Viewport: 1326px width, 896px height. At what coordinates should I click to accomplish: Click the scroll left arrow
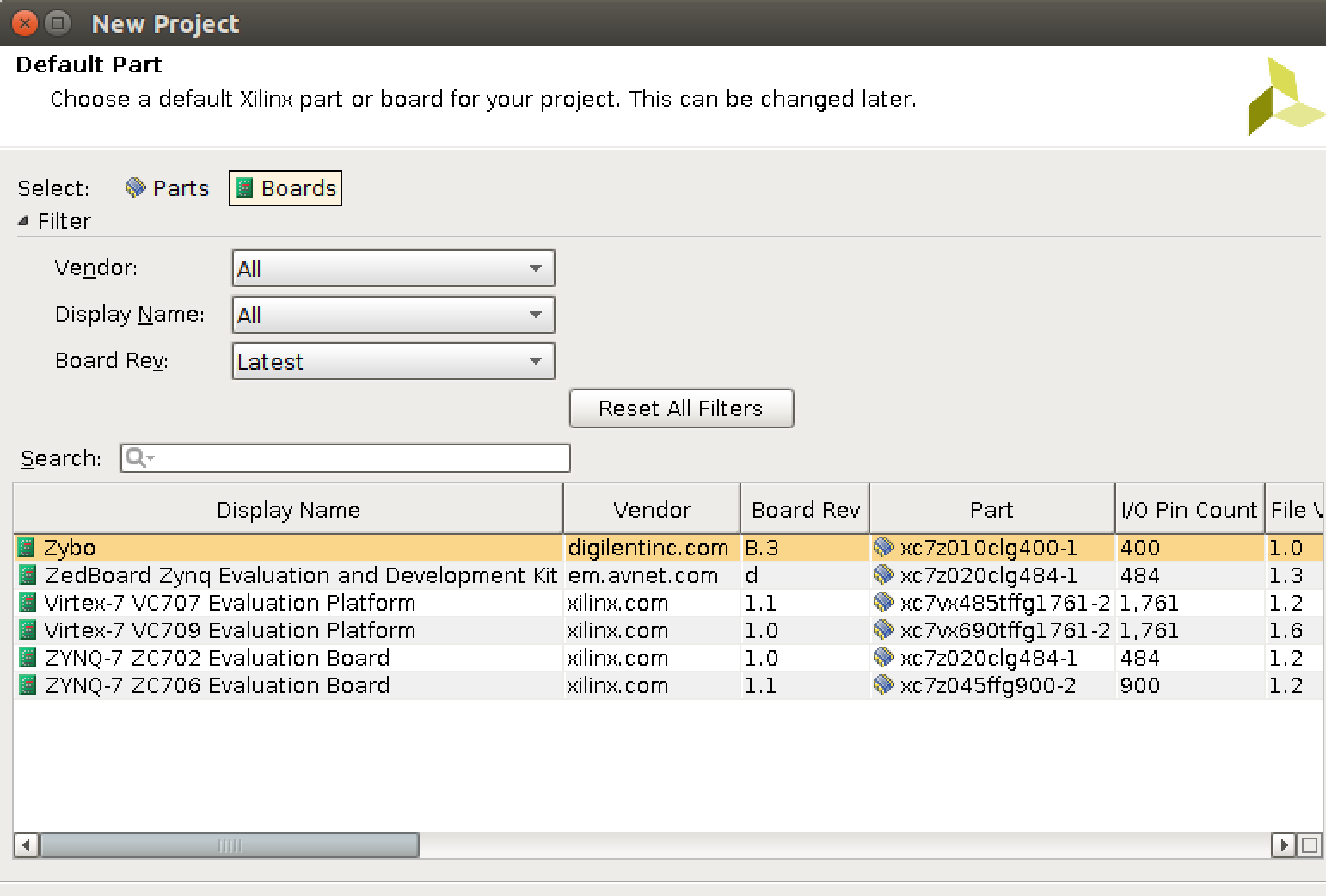tap(27, 845)
